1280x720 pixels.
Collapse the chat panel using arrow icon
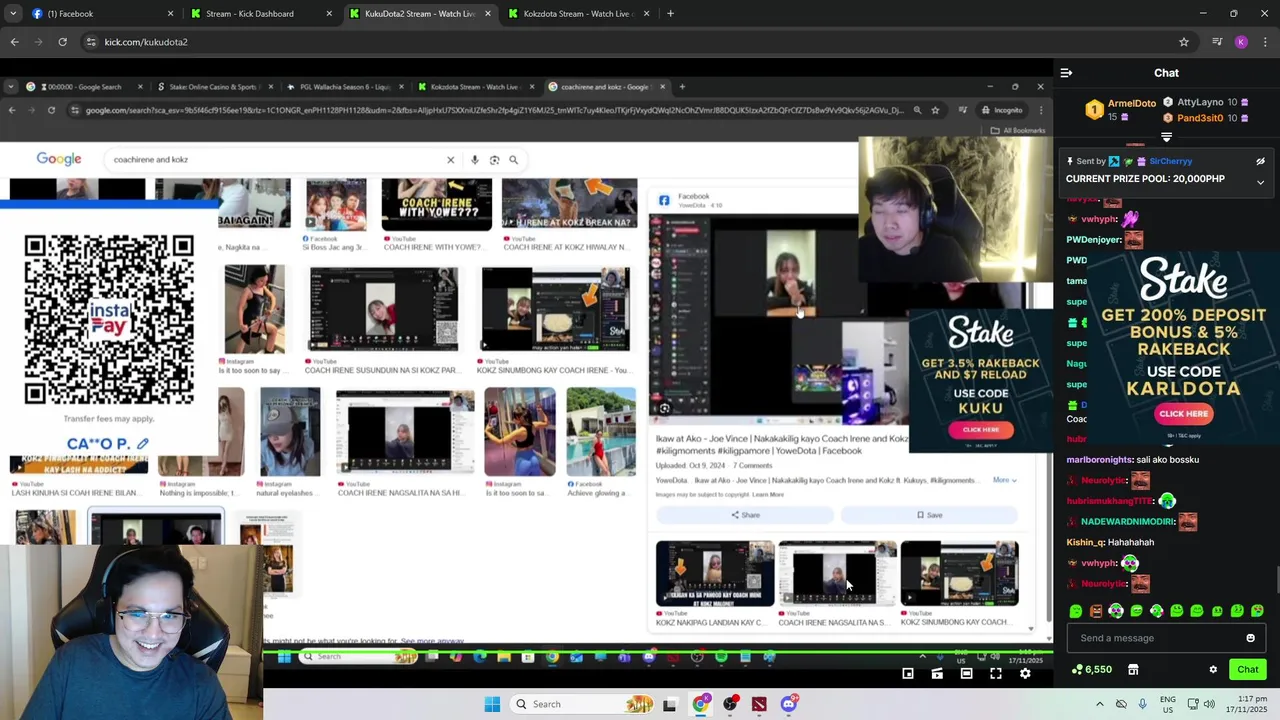(x=1066, y=73)
